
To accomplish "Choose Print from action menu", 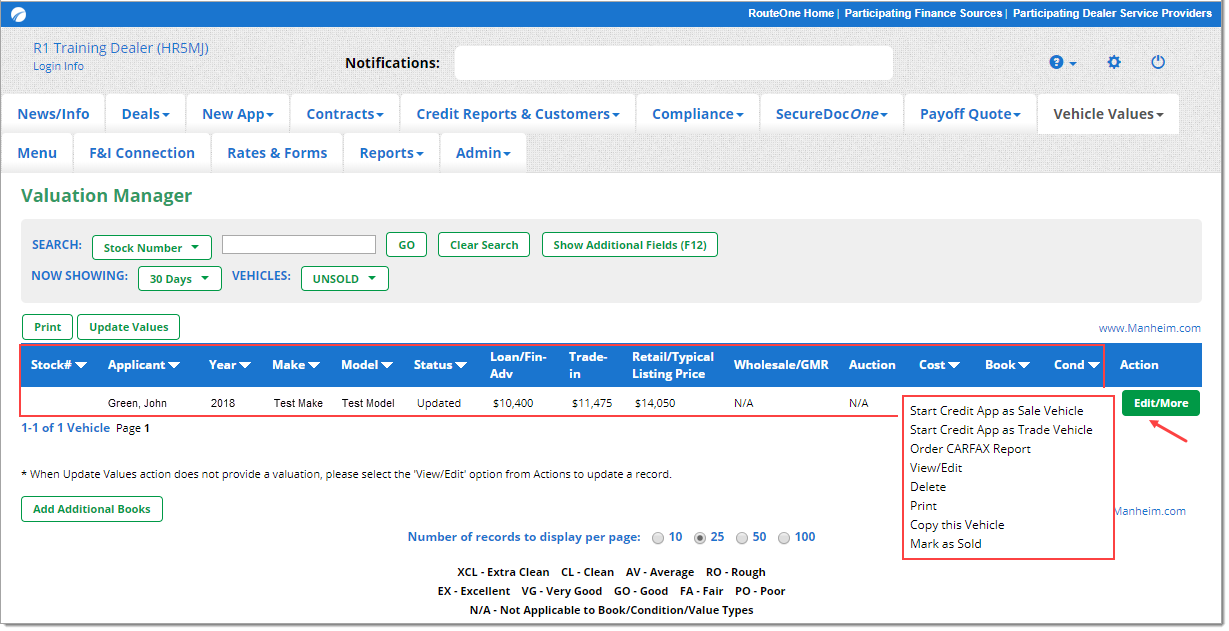I will [923, 506].
